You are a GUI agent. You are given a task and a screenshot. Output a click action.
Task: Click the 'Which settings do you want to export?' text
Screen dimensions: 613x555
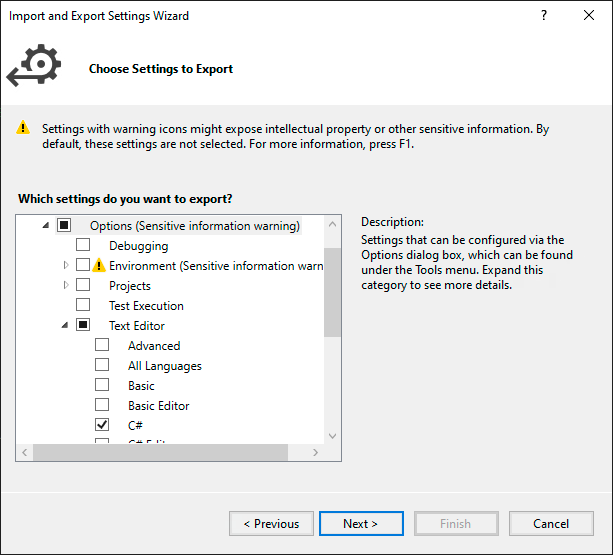coord(125,199)
